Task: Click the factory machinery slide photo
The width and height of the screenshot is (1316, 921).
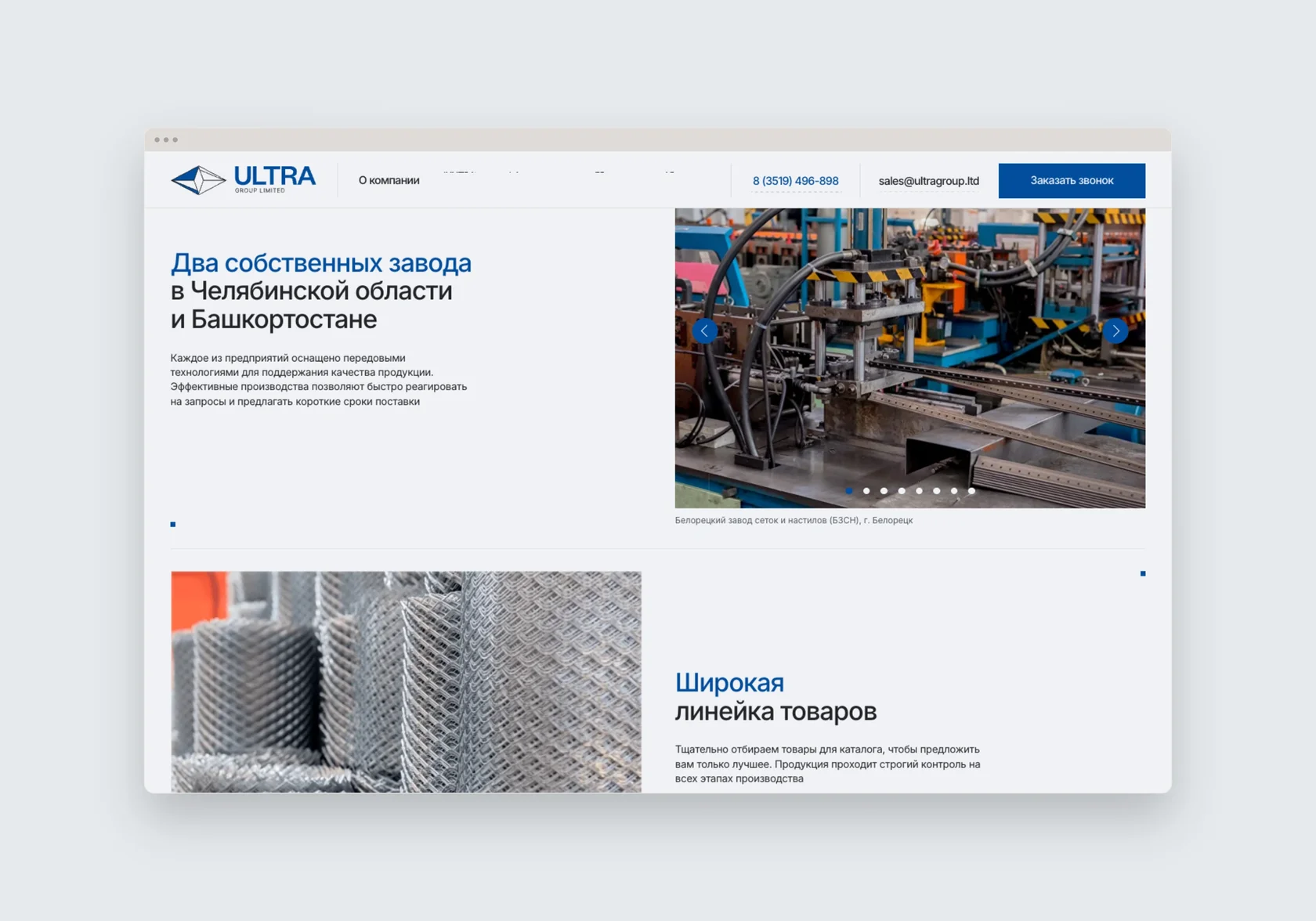Action: pos(910,358)
